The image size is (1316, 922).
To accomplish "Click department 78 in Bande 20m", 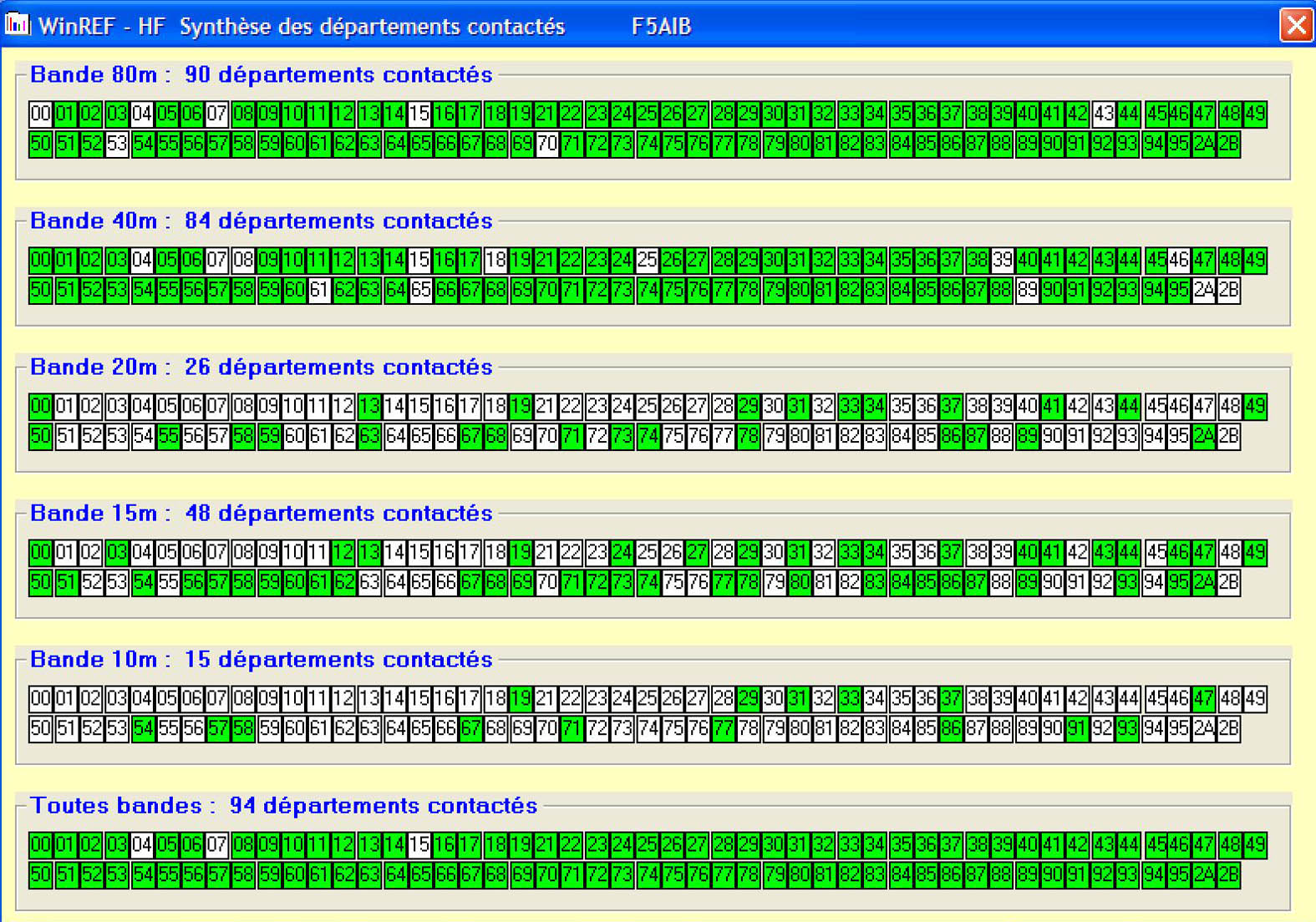I will (x=749, y=436).
